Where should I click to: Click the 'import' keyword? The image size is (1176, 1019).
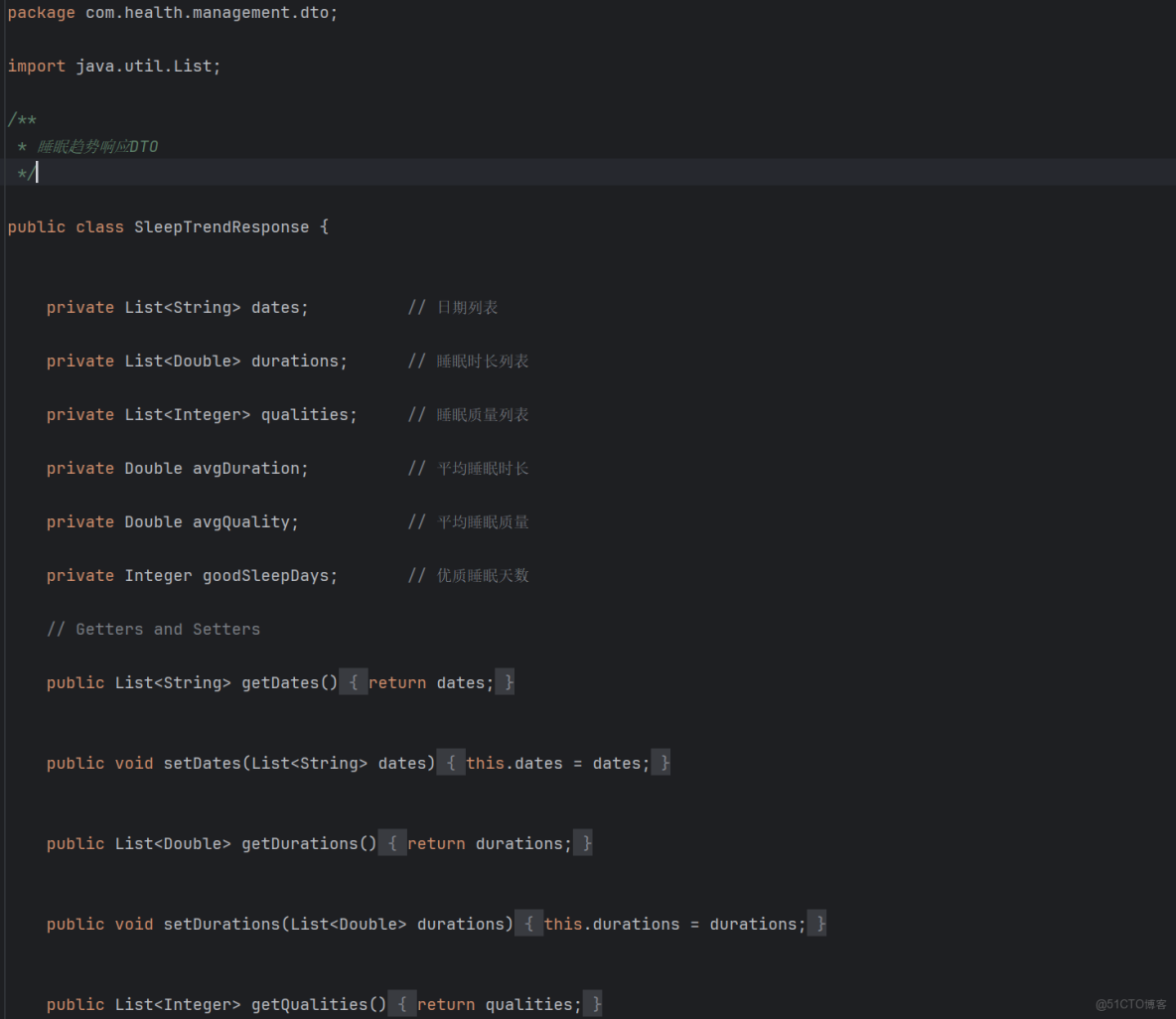37,66
